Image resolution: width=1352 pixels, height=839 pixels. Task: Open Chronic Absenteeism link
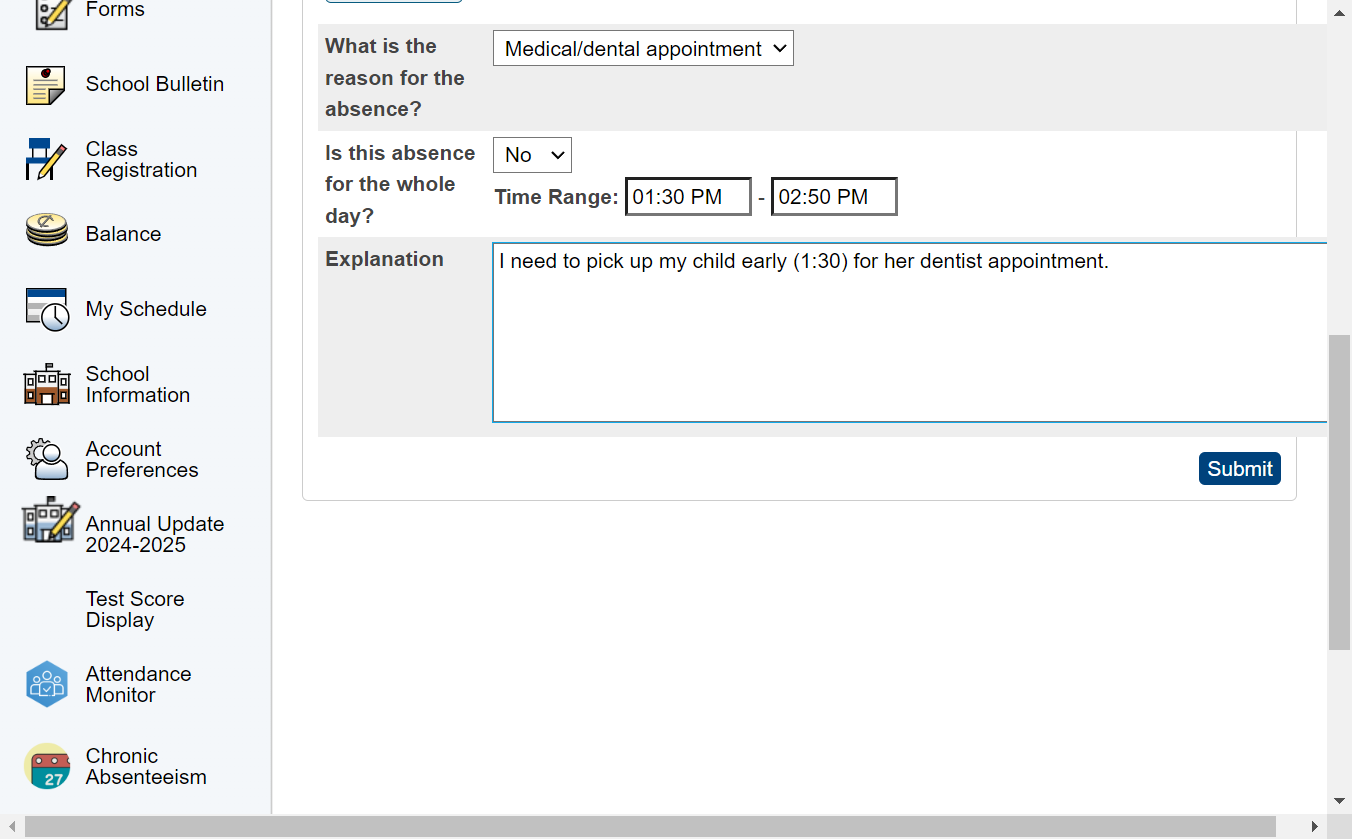[x=146, y=766]
